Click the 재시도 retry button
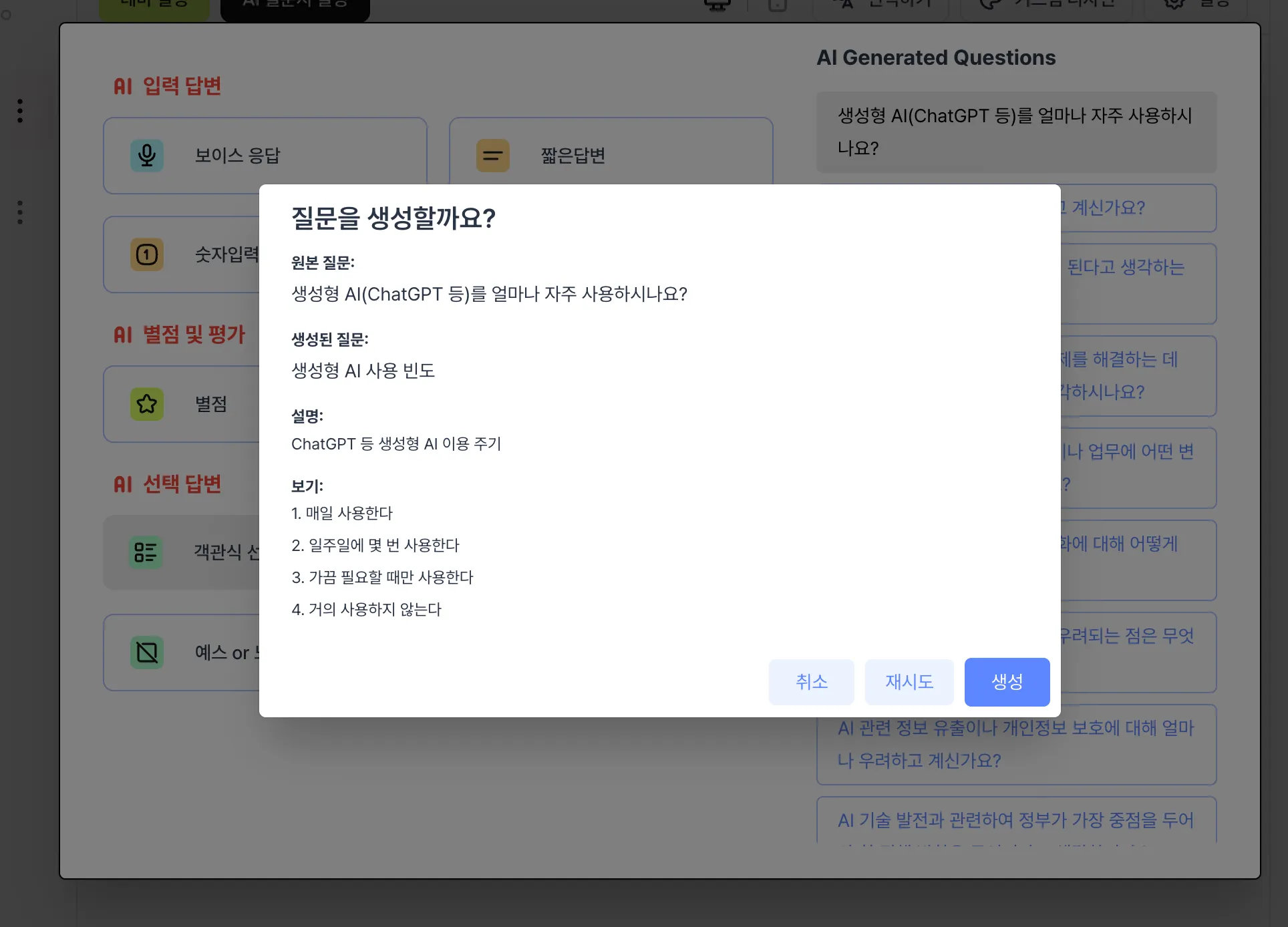The image size is (1288, 927). coord(909,681)
